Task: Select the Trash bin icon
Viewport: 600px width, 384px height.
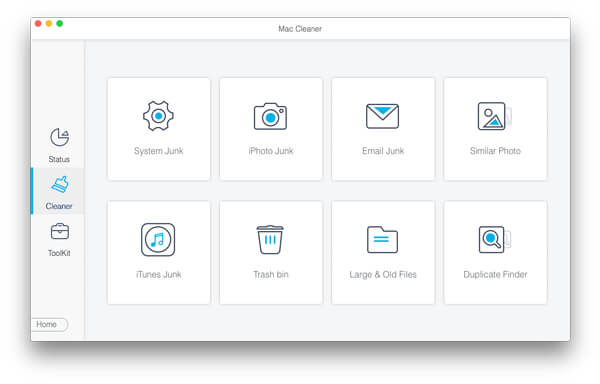Action: (x=270, y=240)
